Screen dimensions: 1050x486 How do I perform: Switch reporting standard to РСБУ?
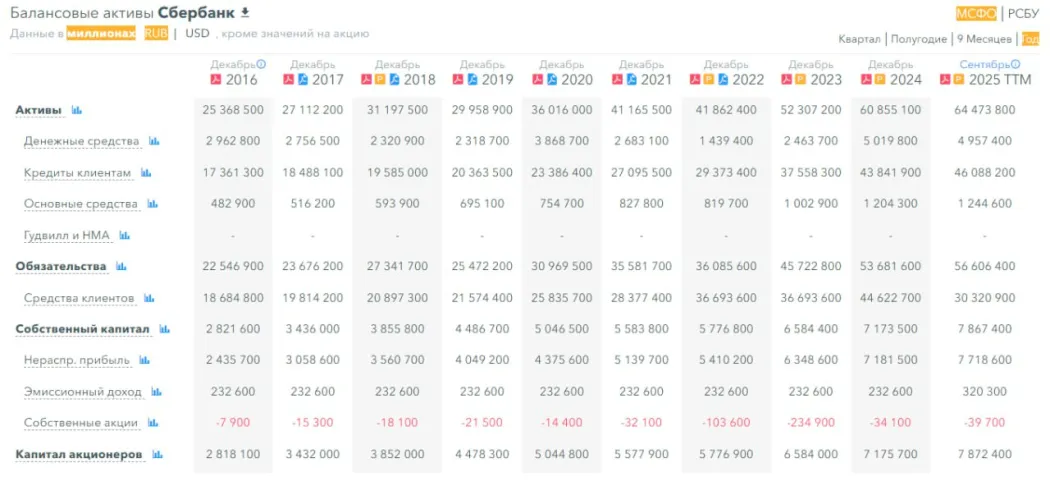1023,13
